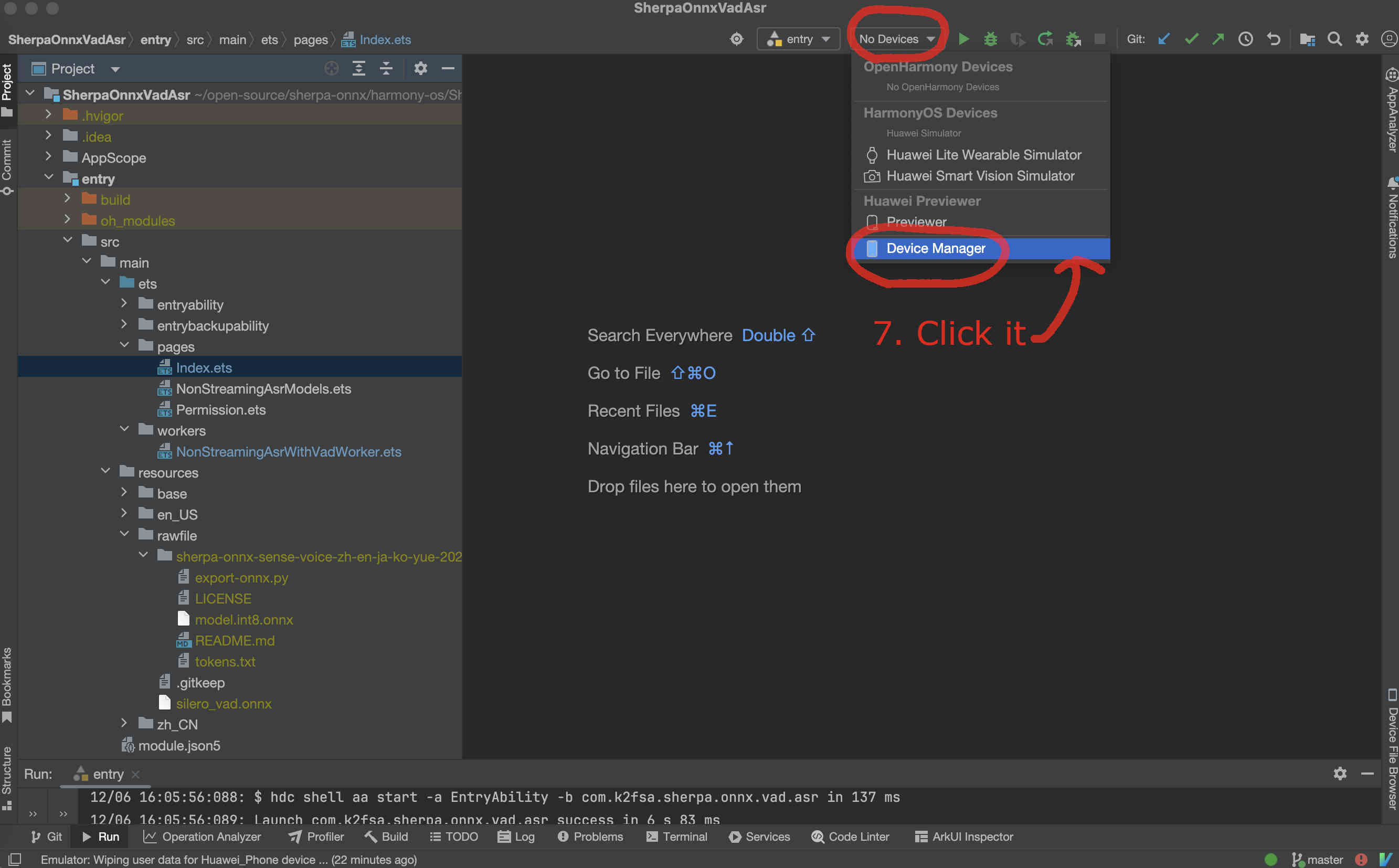Click the account avatar icon at top right
Viewport: 1399px width, 868px height.
click(x=1389, y=39)
